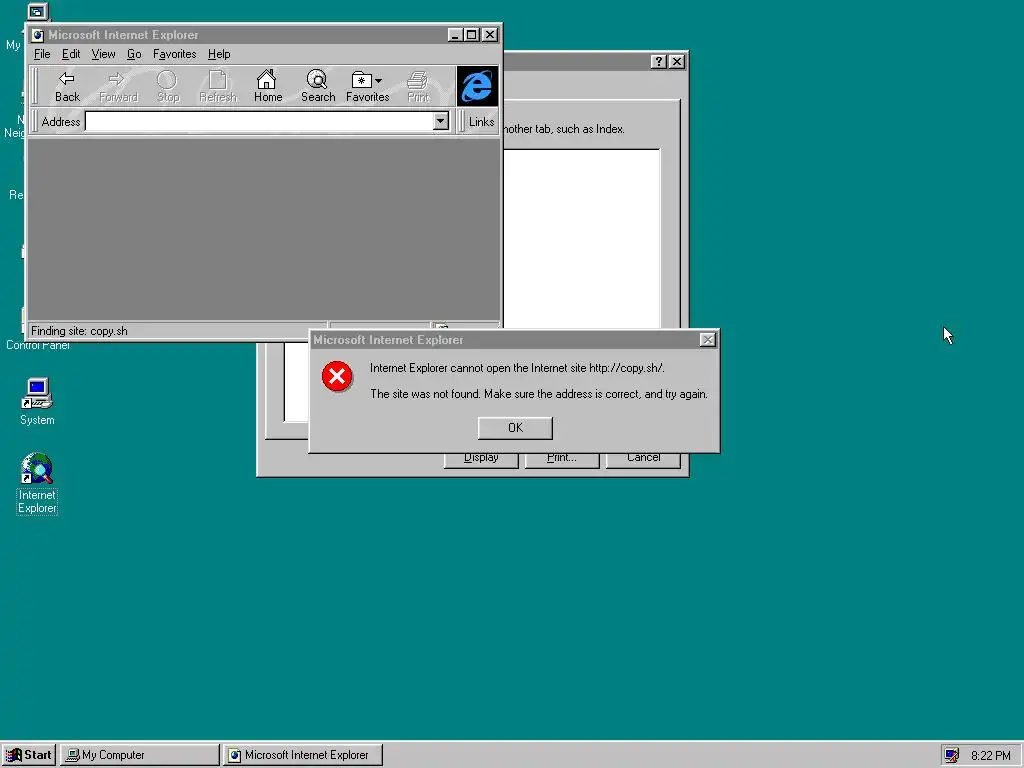Viewport: 1024px width, 768px height.
Task: Click the Print toolbar button
Action: click(418, 86)
